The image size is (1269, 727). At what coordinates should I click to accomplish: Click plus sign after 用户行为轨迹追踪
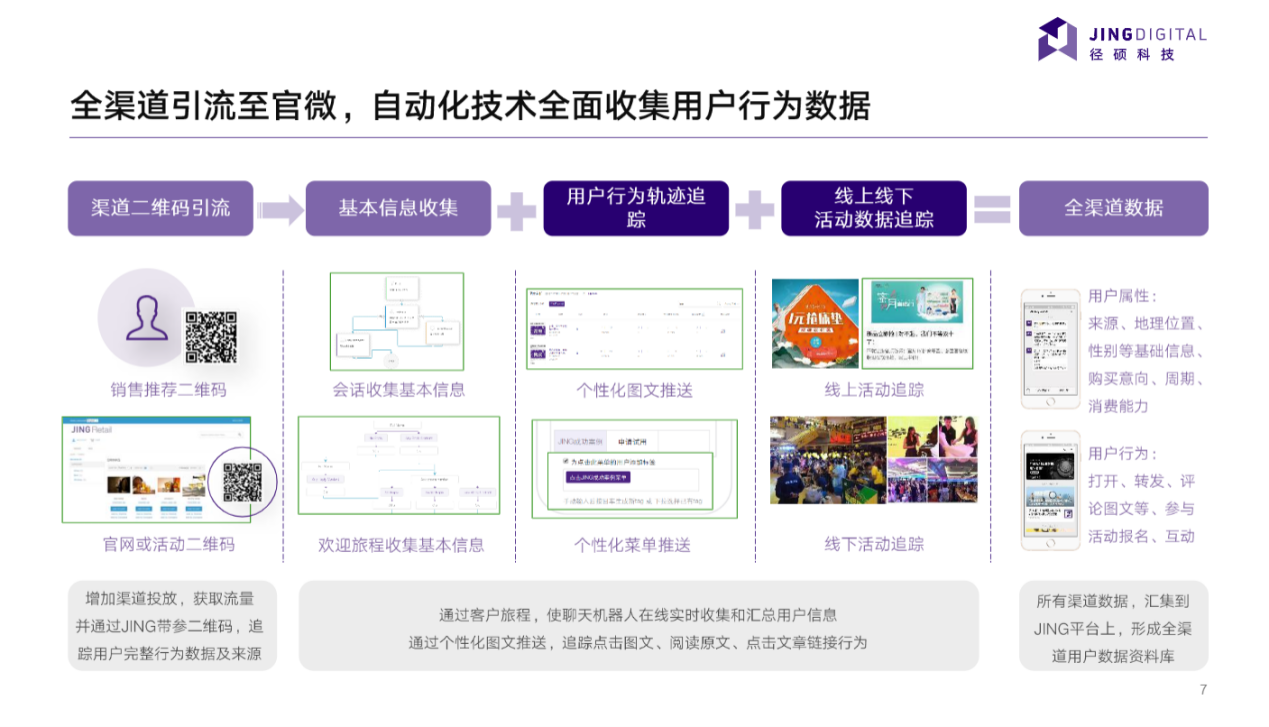[x=755, y=209]
